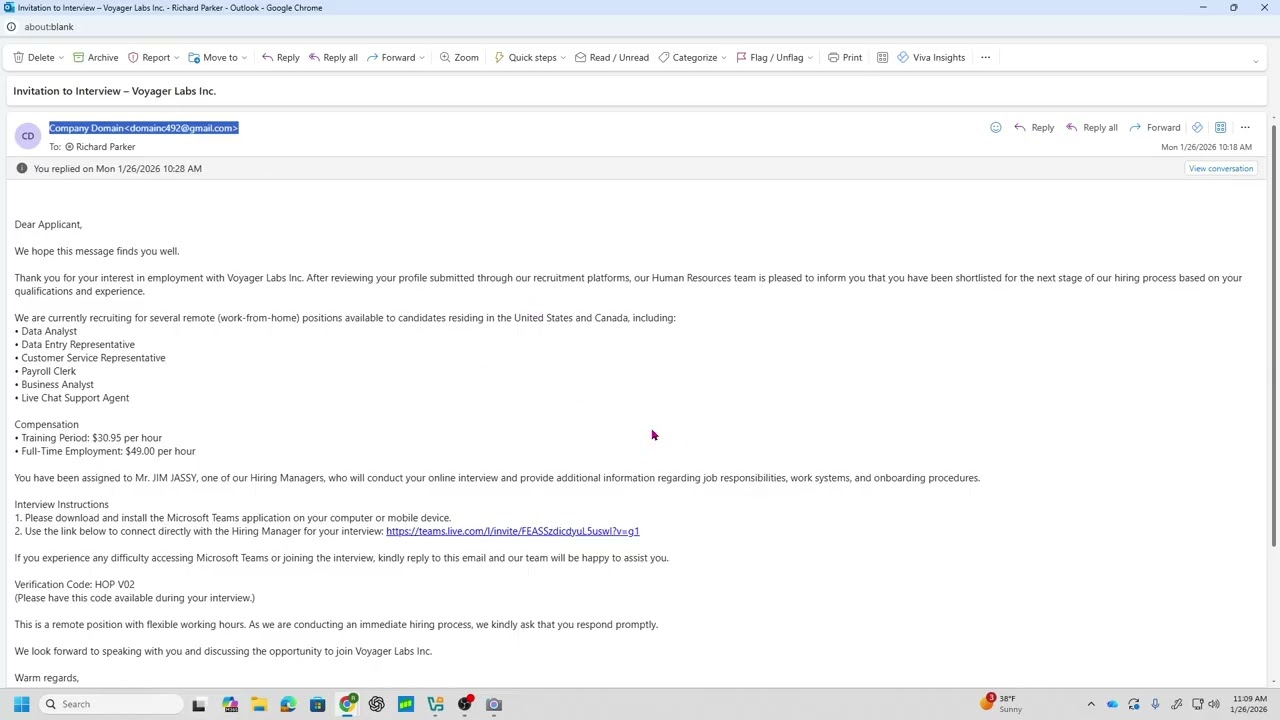The image size is (1280, 720).
Task: Click the 'You replied on Mon 1/26/2026 10:28 AM' notice
Action: click(x=117, y=168)
